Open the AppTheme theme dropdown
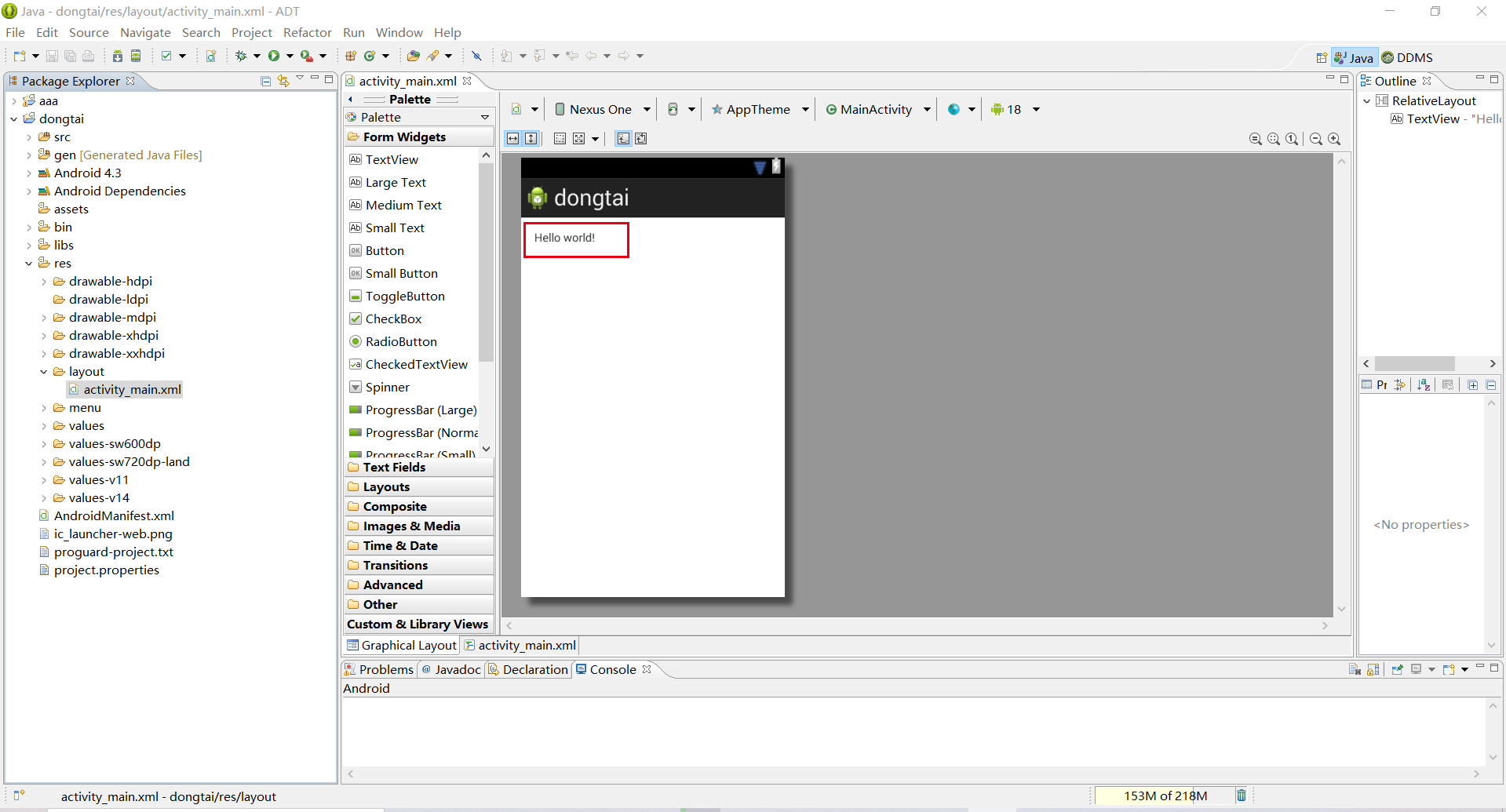The image size is (1506, 812). [760, 109]
